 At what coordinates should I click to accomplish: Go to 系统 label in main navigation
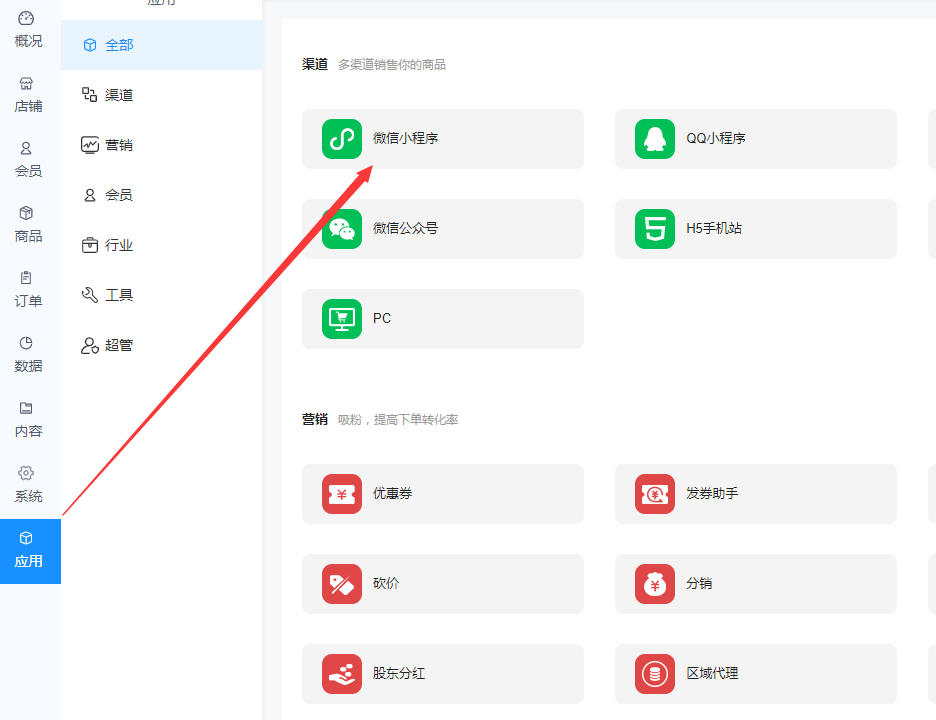pyautogui.click(x=28, y=496)
